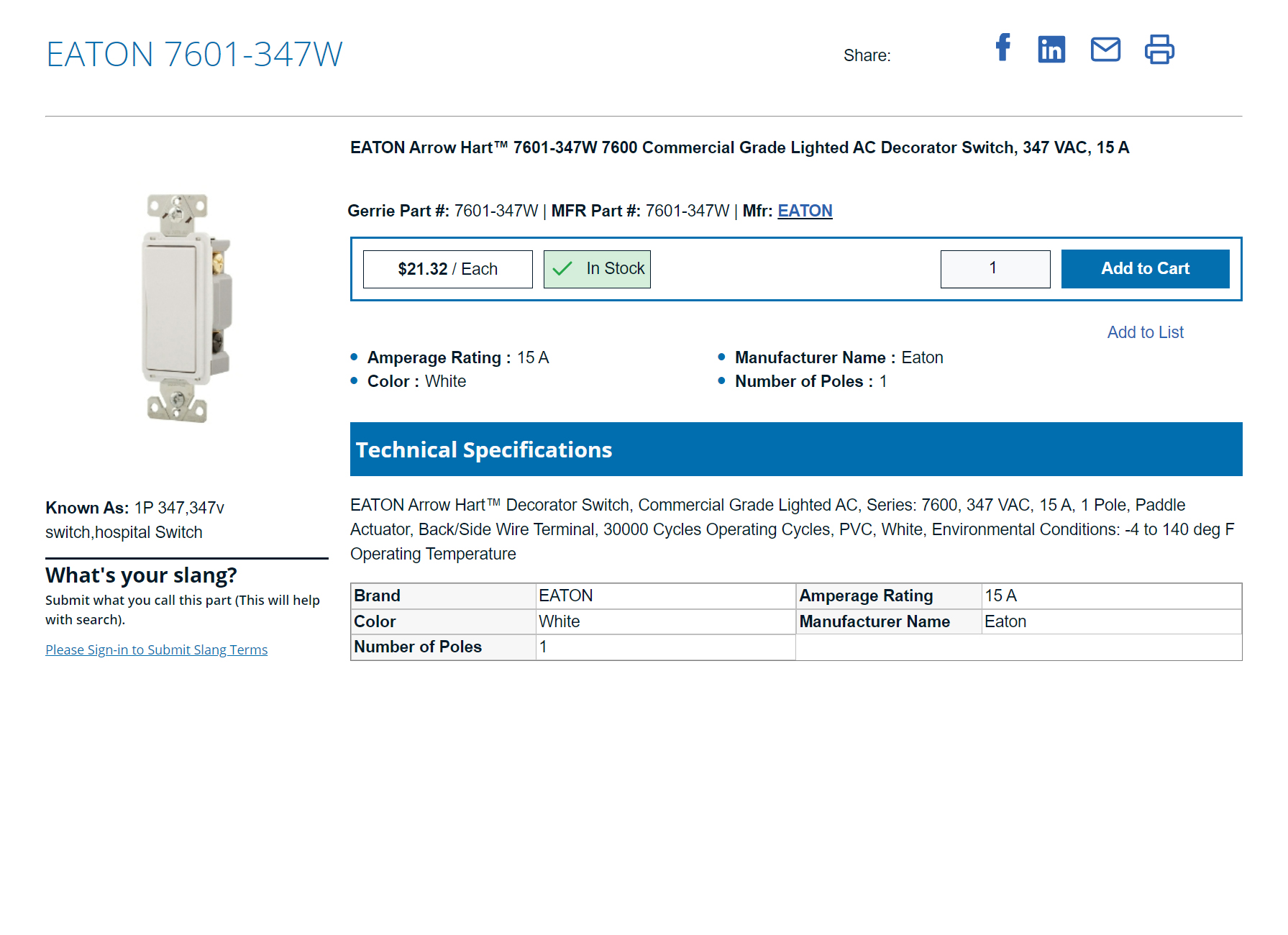Click Please Sign-in to Submit Slang Terms
This screenshot has width=1288, height=935.
(x=156, y=649)
